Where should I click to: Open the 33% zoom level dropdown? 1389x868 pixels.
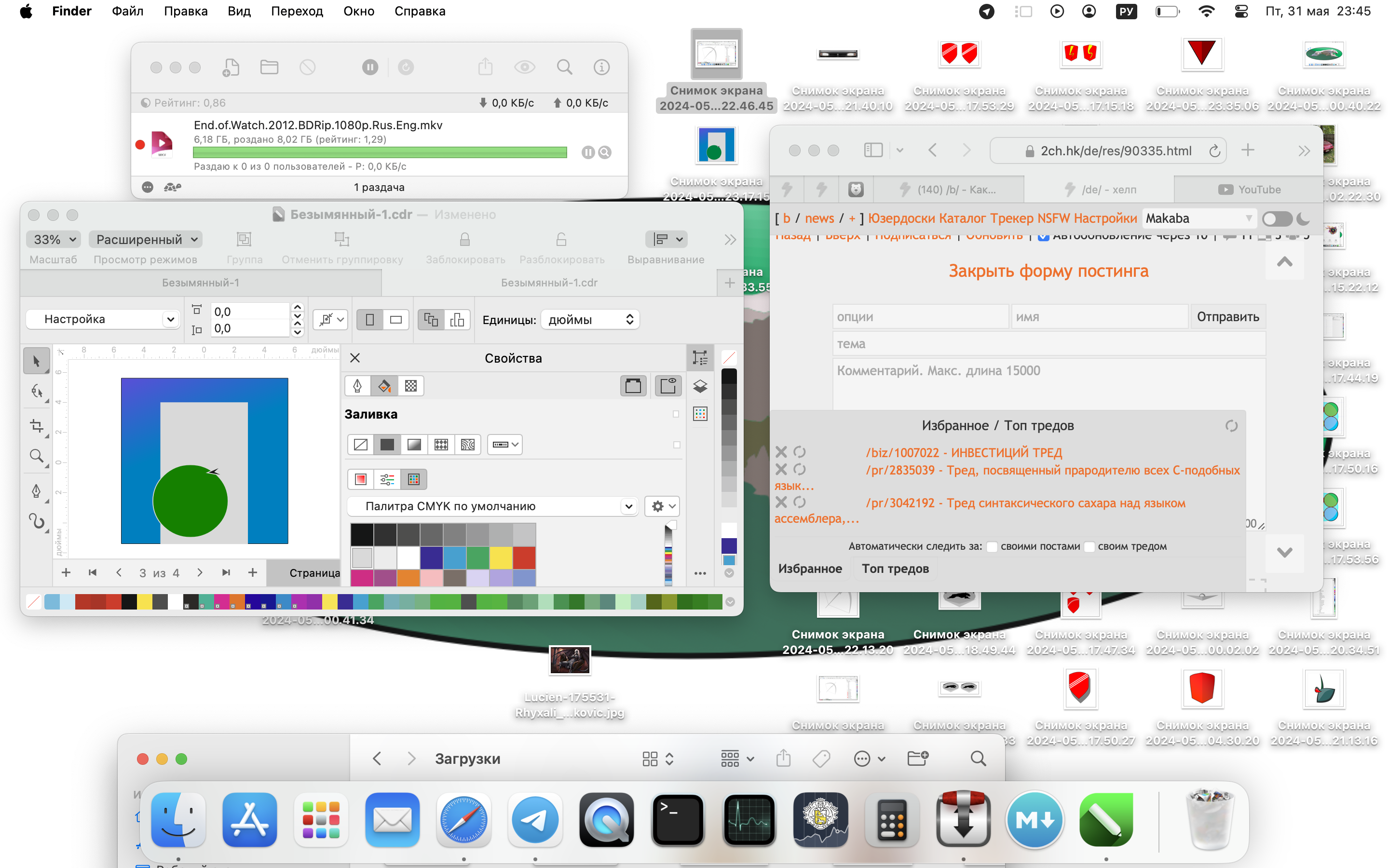[x=54, y=239]
